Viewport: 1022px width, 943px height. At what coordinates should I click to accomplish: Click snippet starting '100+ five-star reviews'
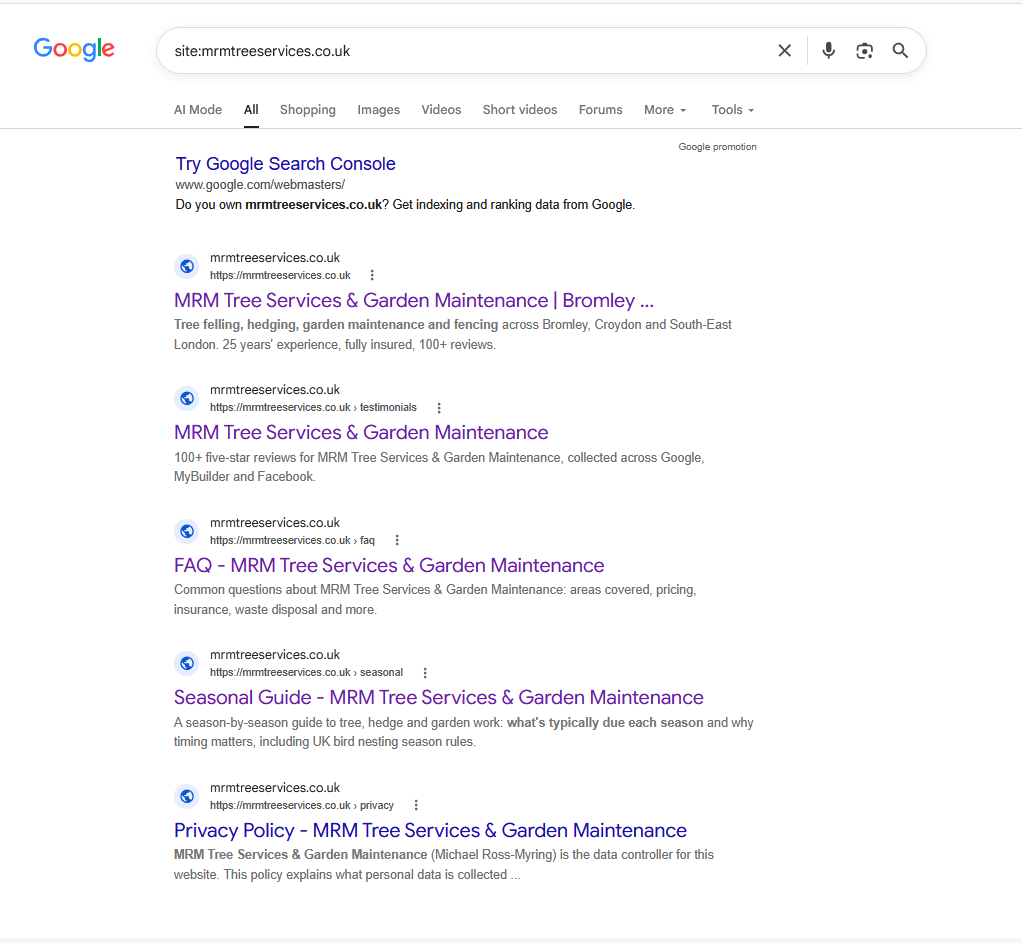[439, 467]
